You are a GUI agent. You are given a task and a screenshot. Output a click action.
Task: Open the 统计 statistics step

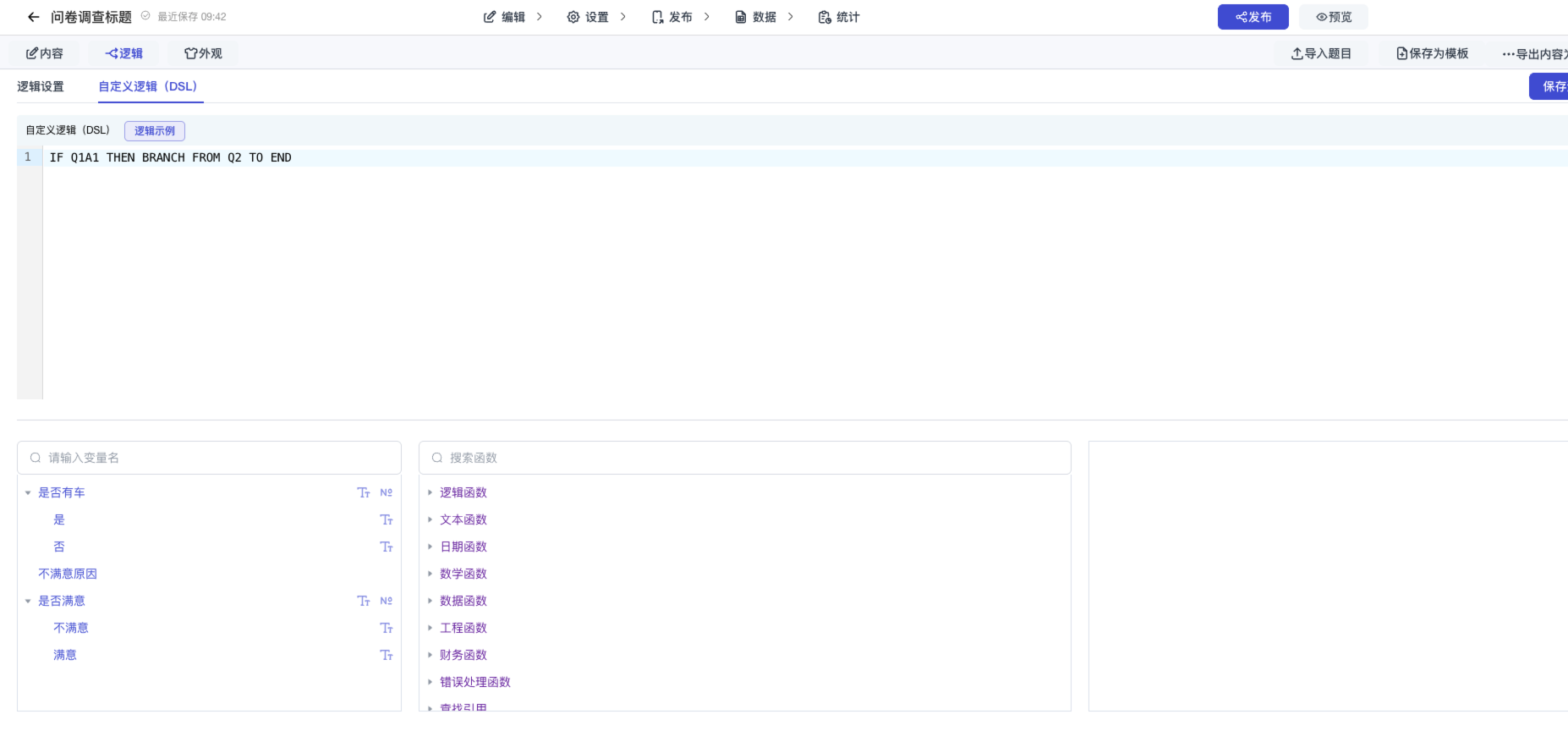pyautogui.click(x=839, y=17)
